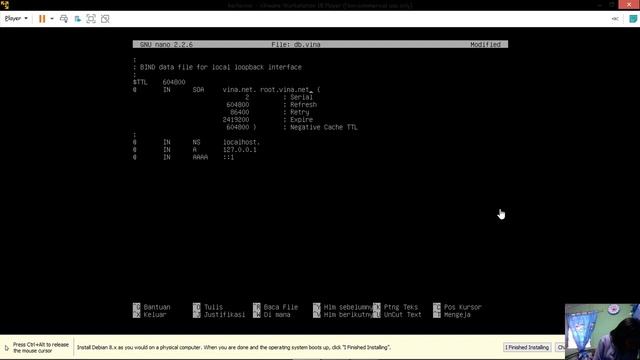Click the green notes icon at toolbar right
Image resolution: width=640 pixels, height=360 pixels.
tap(633, 19)
